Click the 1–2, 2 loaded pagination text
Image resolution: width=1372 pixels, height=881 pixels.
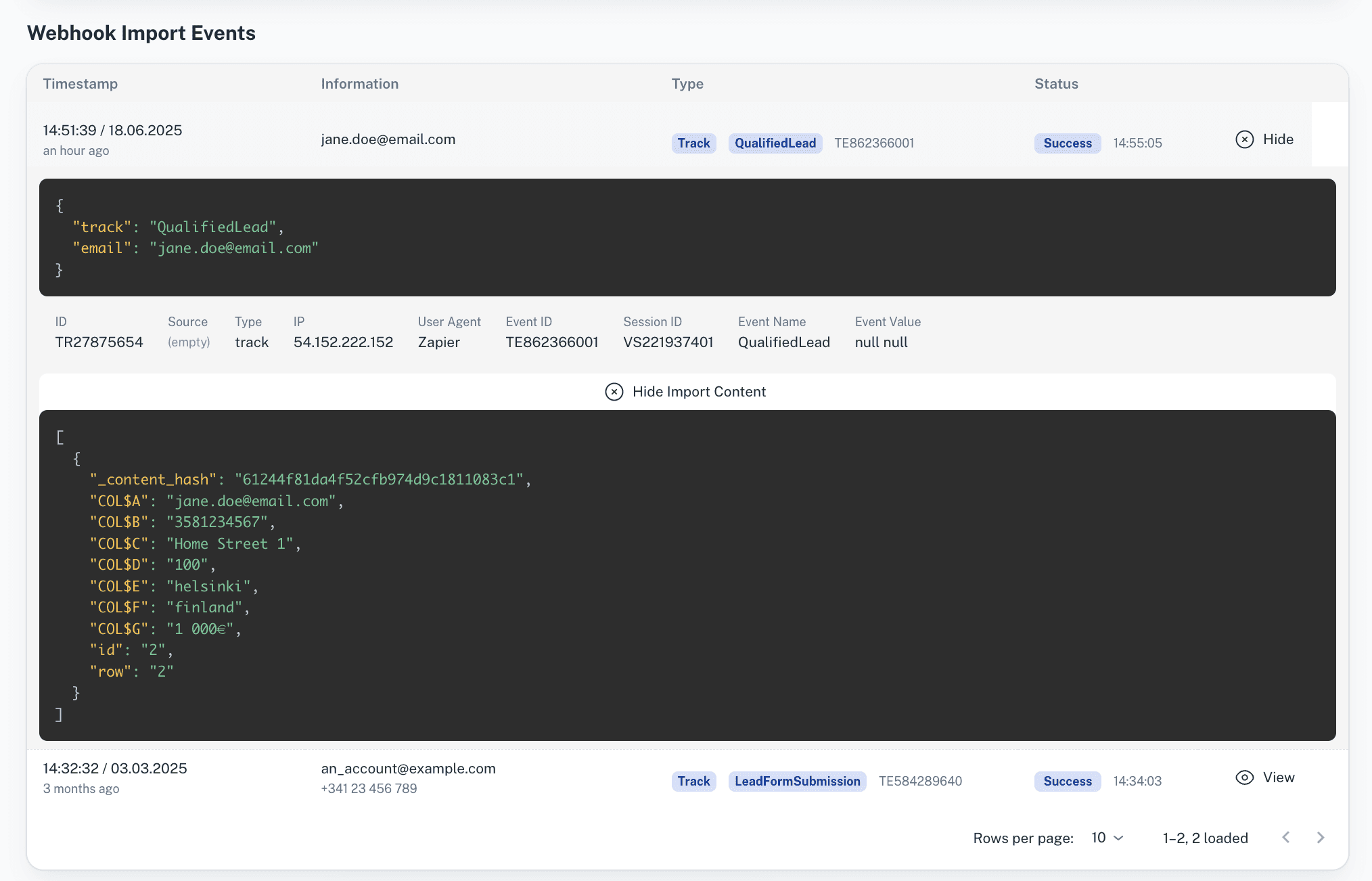(1206, 838)
